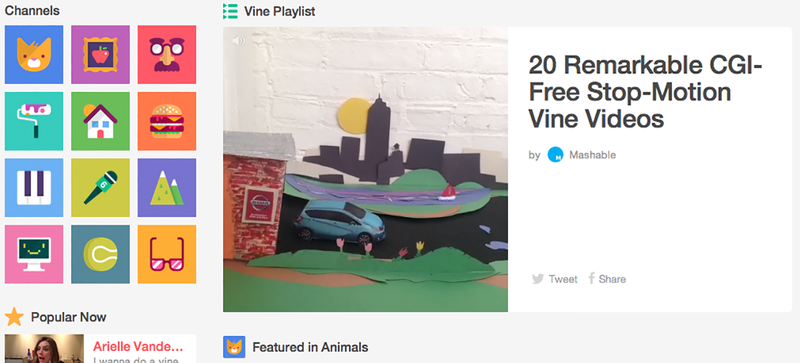The height and width of the screenshot is (363, 800).
Task: Select the smiling computer channel tile
Action: 34,254
